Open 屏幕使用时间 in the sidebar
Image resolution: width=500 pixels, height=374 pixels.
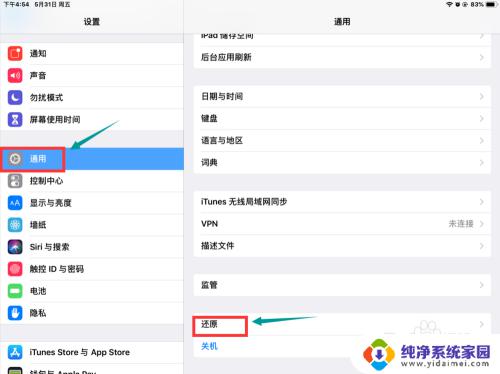coord(92,119)
